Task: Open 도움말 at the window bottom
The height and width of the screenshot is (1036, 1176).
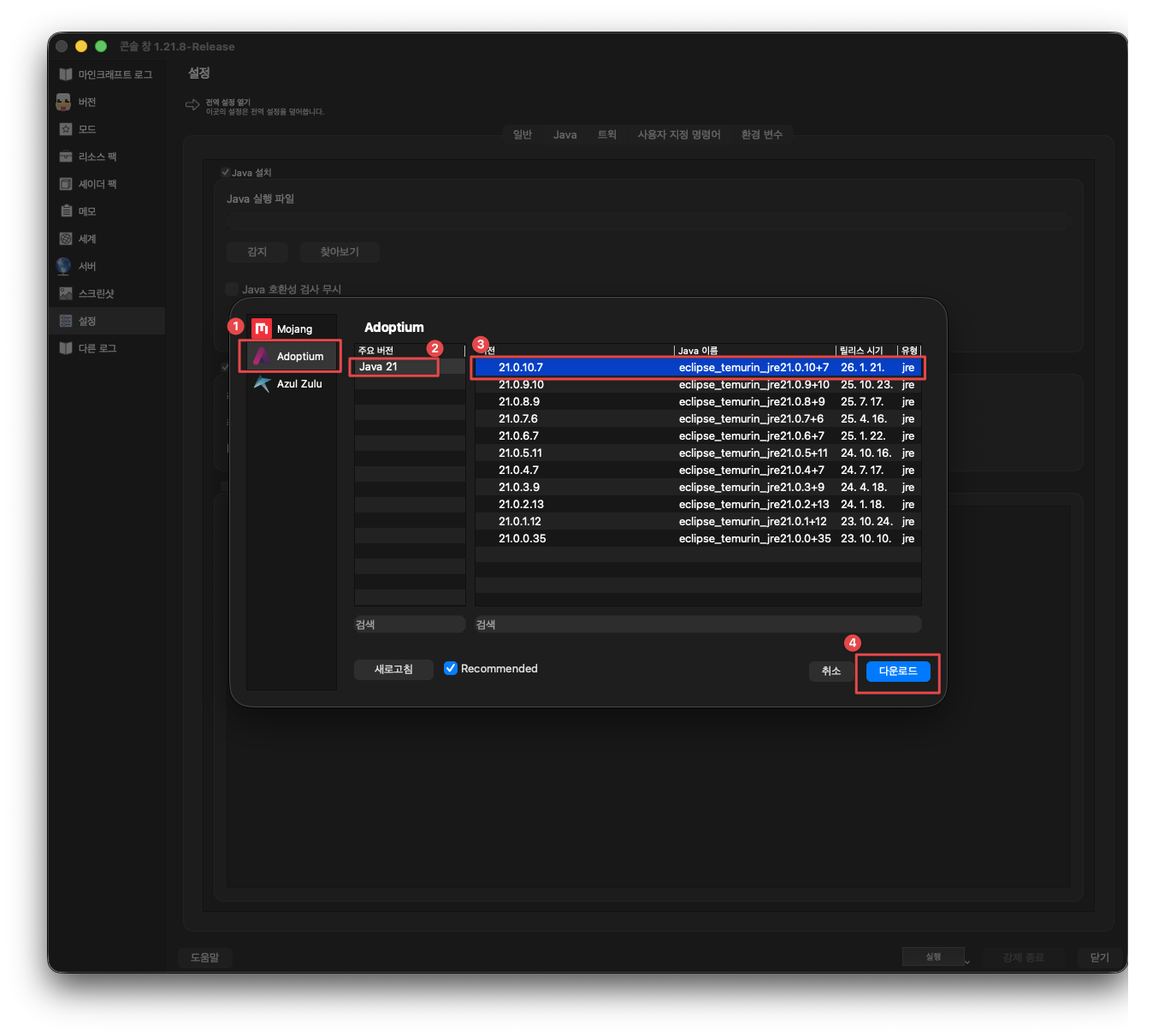Action: click(204, 957)
